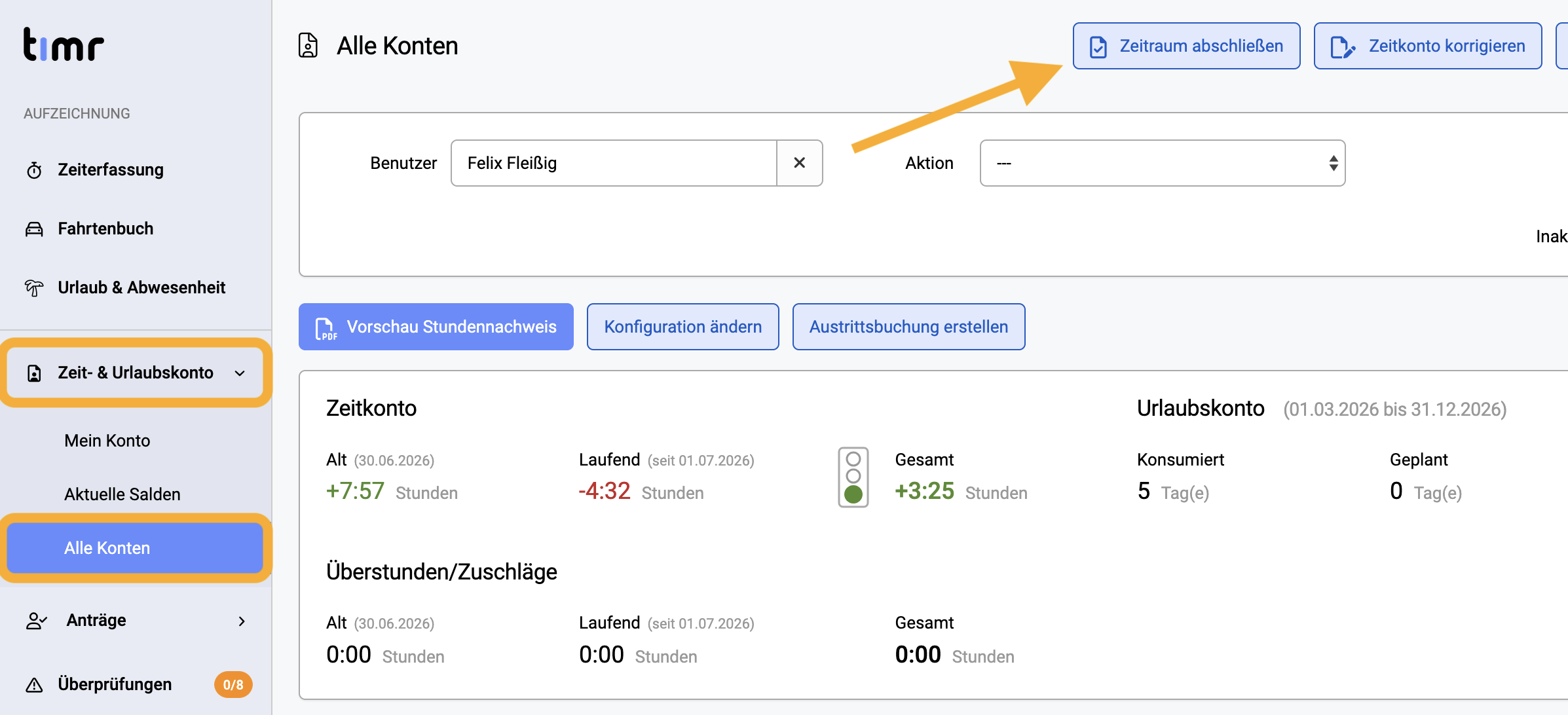Click the Geplant value 0 Tag(e)
Viewport: 1568px width, 715px height.
coord(1426,491)
